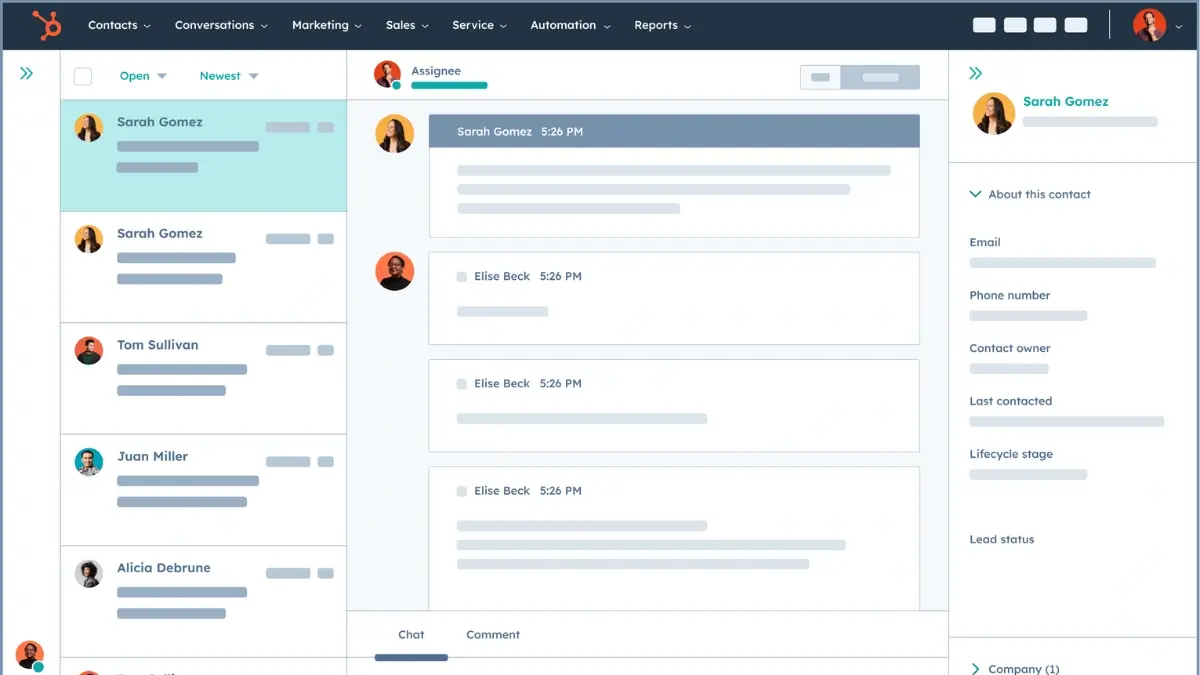
Task: Switch the view toggle in conversation header
Action: click(x=860, y=77)
